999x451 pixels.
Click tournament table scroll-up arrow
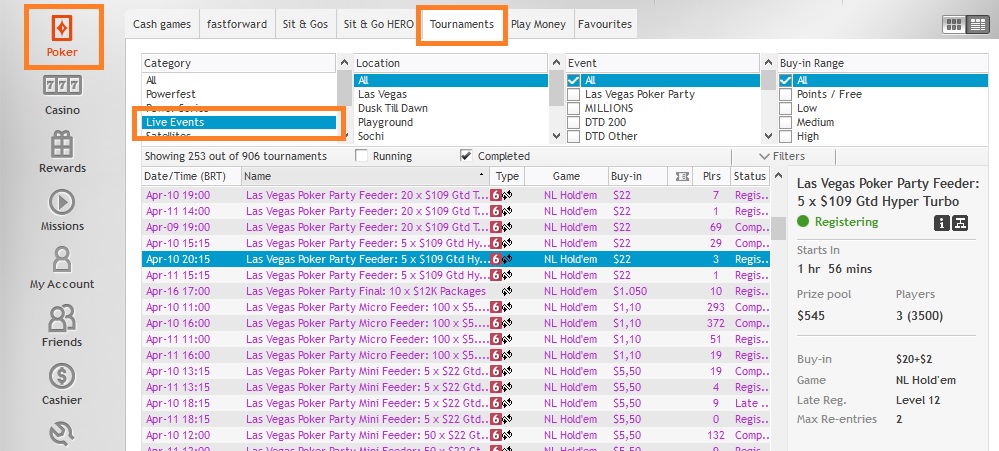click(778, 176)
